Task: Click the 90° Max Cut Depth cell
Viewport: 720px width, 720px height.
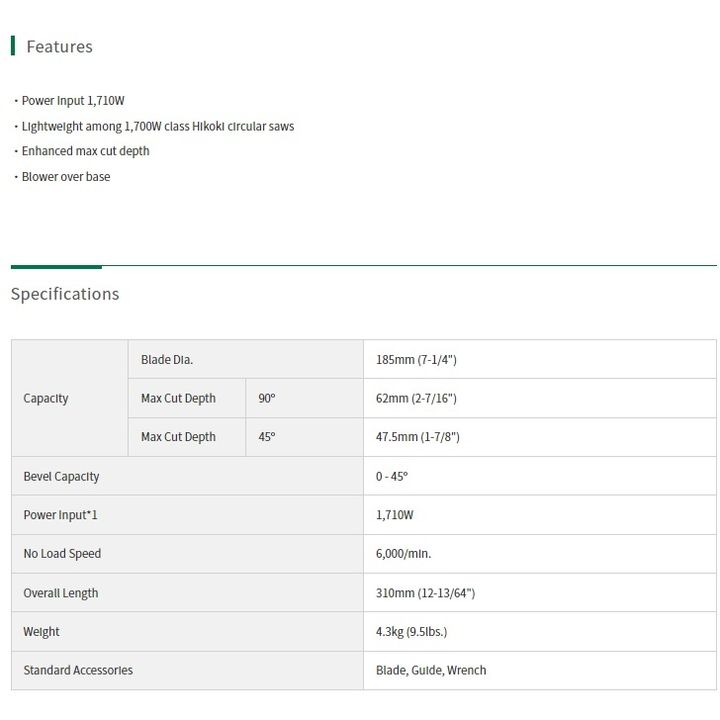Action: pos(304,398)
